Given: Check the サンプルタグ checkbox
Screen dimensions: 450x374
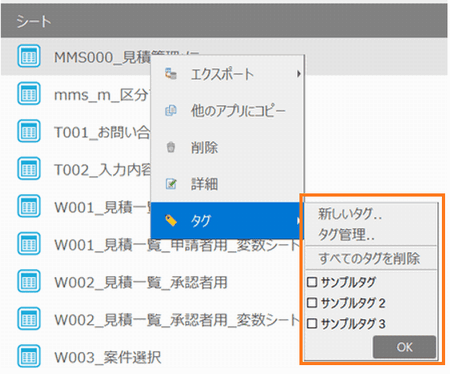Looking at the screenshot, I should click(312, 282).
